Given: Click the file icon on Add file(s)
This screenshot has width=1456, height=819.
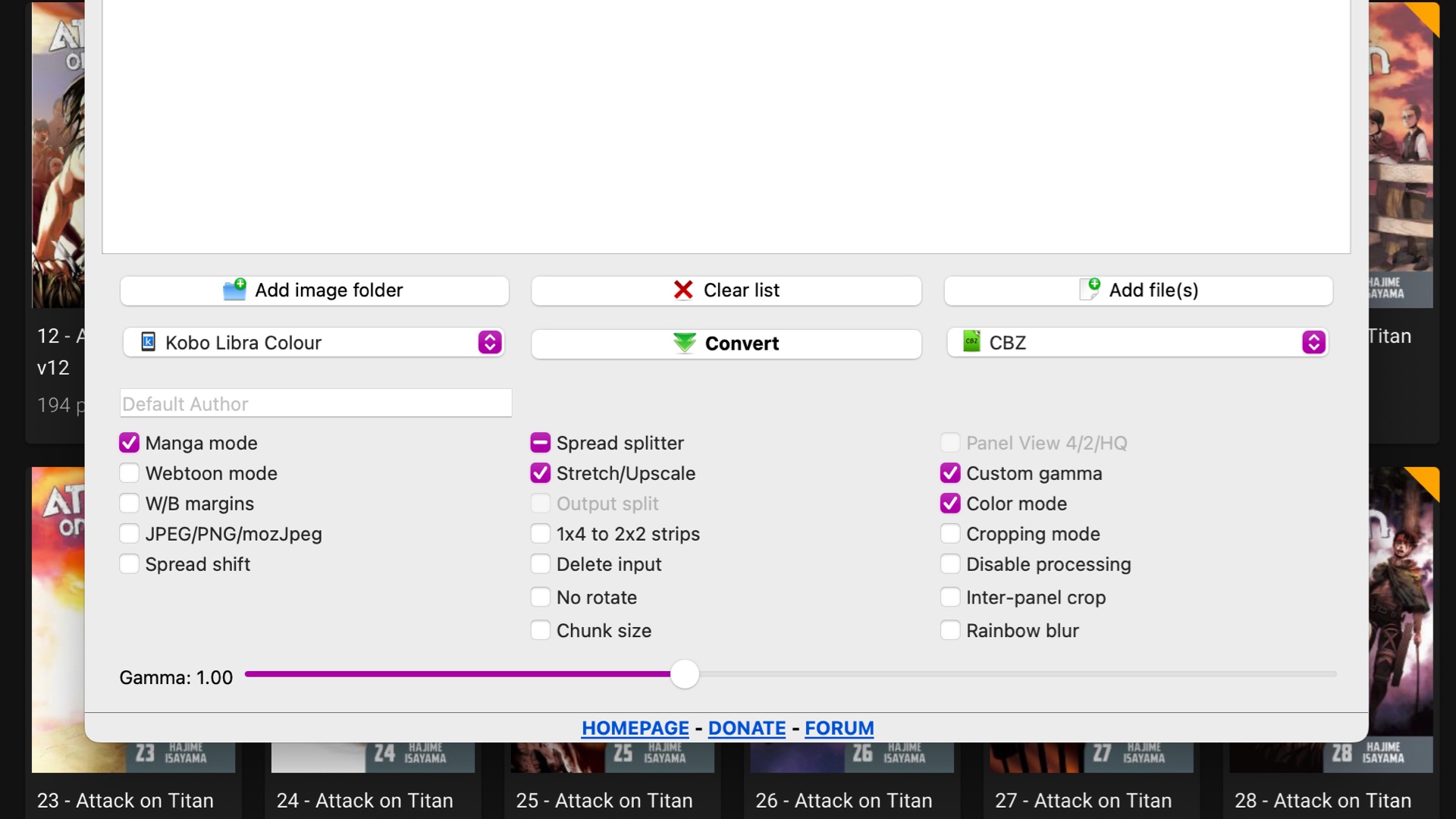Looking at the screenshot, I should [x=1091, y=289].
